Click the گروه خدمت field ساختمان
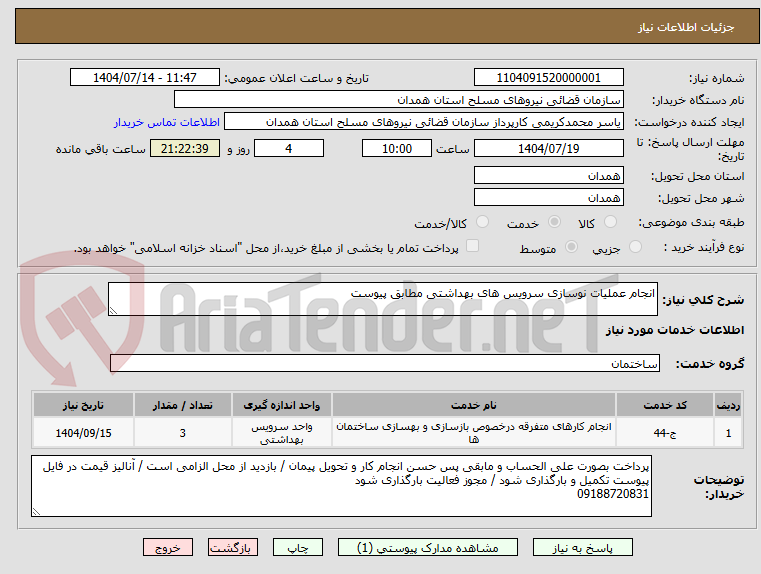 [385, 363]
